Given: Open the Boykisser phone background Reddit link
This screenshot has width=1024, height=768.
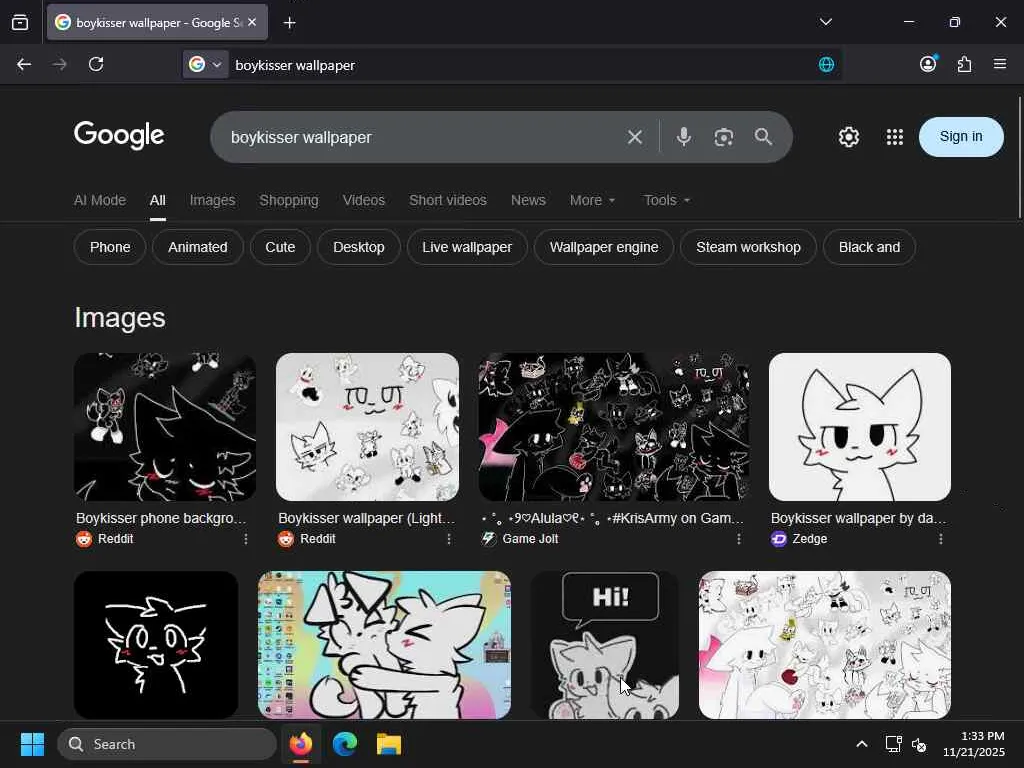Looking at the screenshot, I should [161, 519].
